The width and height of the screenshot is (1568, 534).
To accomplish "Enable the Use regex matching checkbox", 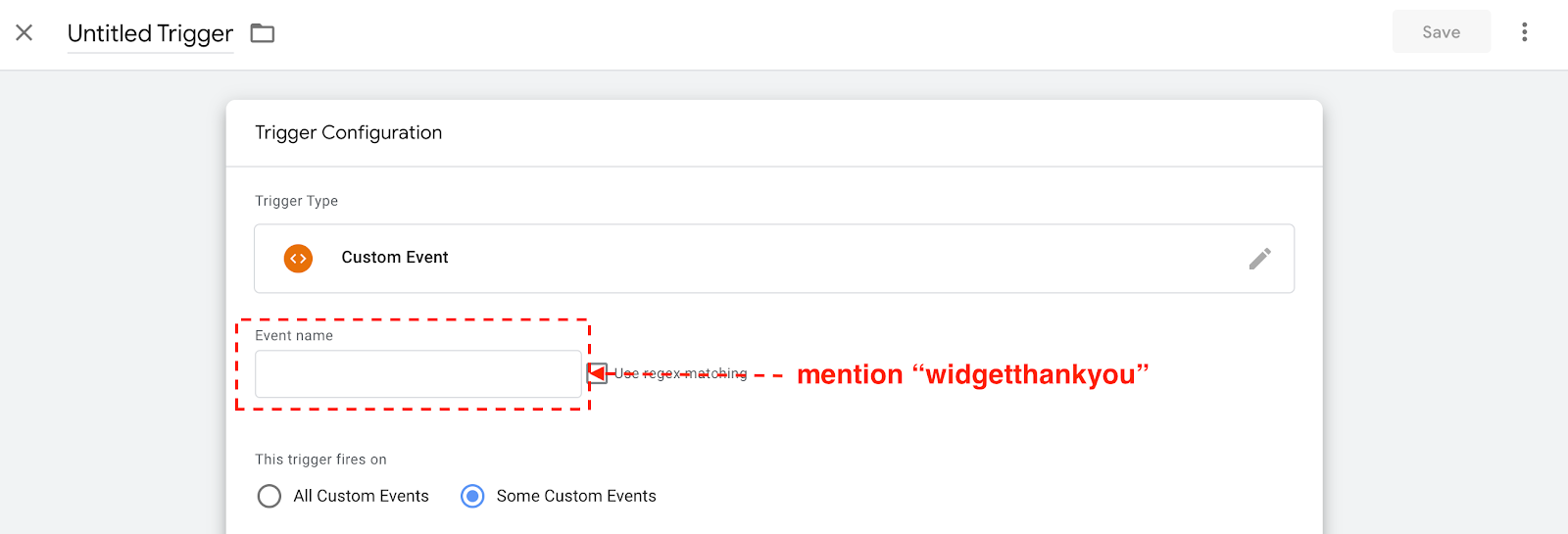I will tap(599, 373).
